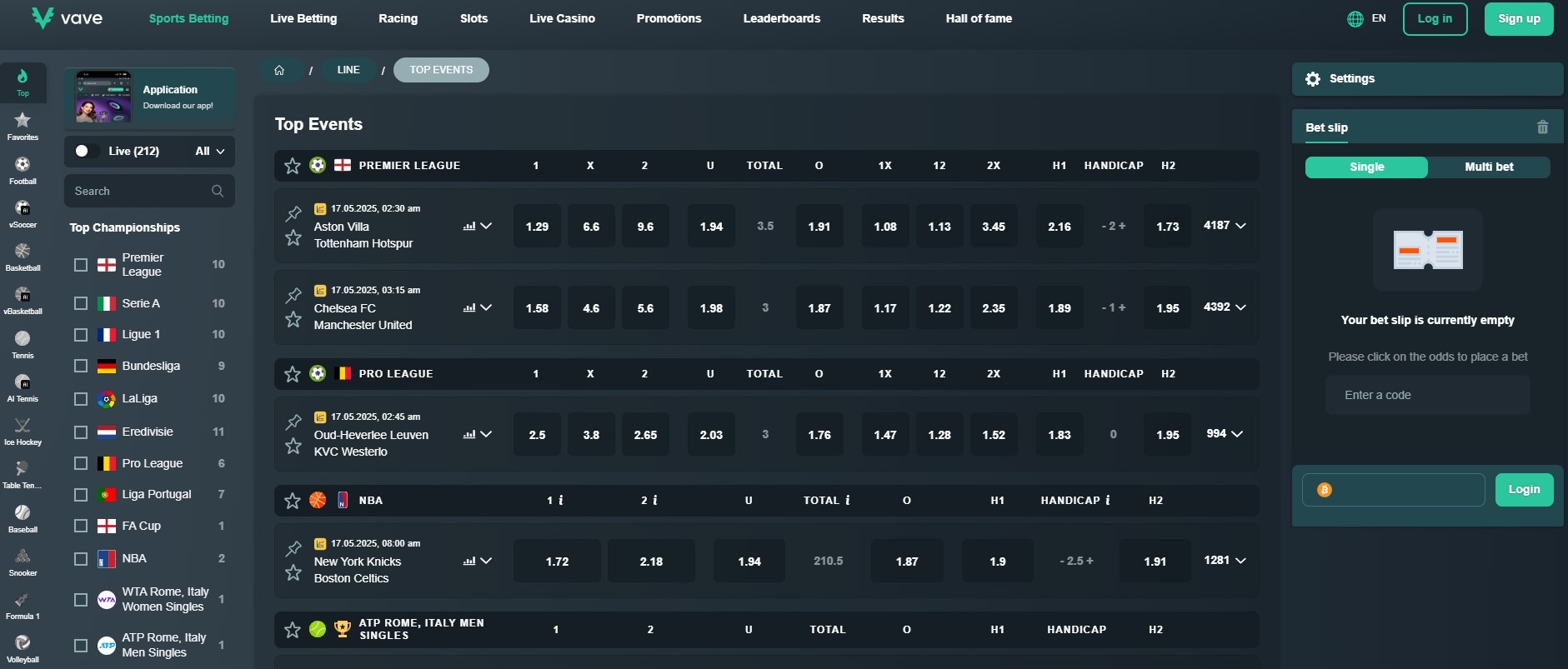Click the LINE breadcrumb link
The image size is (1568, 669).
(x=348, y=70)
